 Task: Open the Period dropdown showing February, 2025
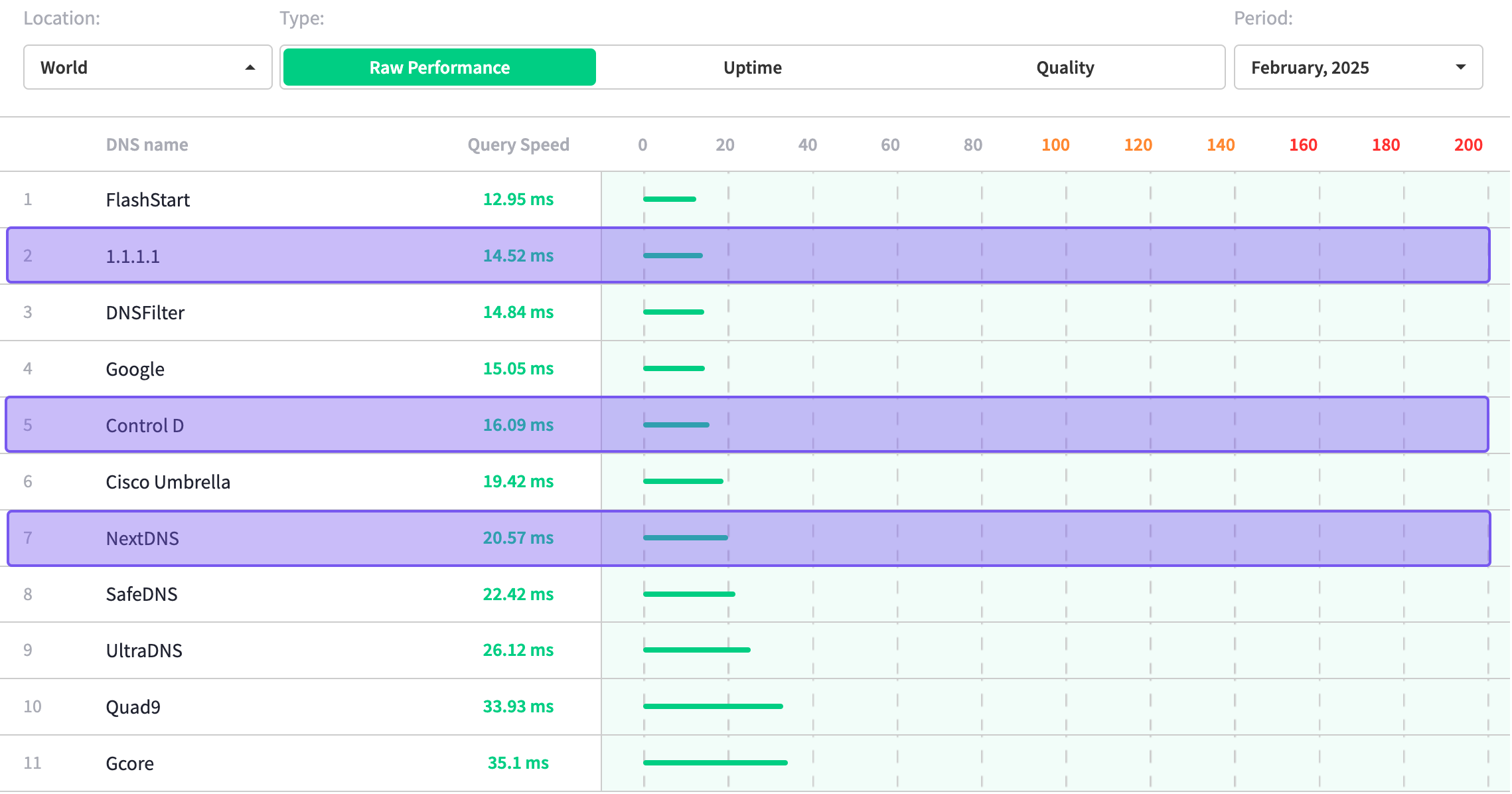(1358, 67)
